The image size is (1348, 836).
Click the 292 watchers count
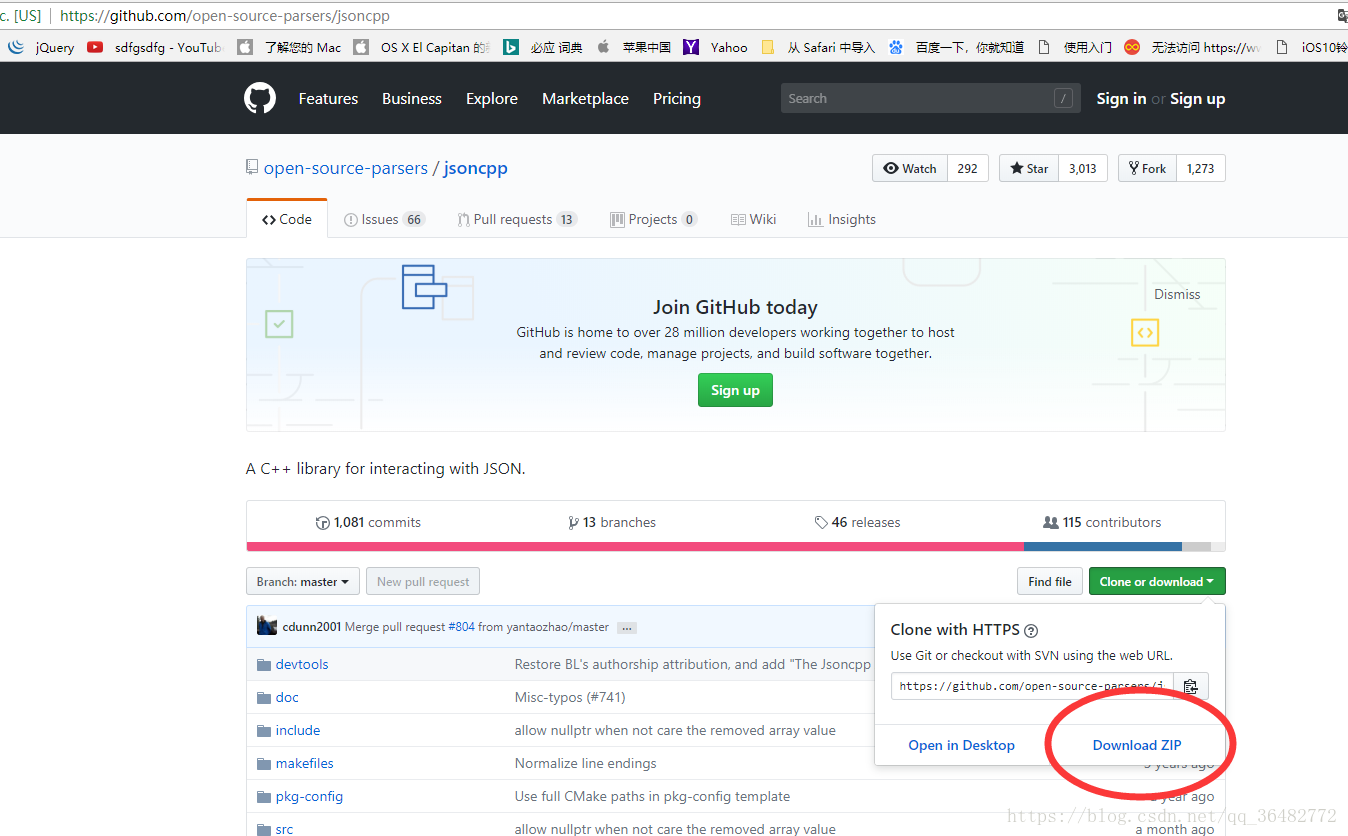[x=967, y=168]
